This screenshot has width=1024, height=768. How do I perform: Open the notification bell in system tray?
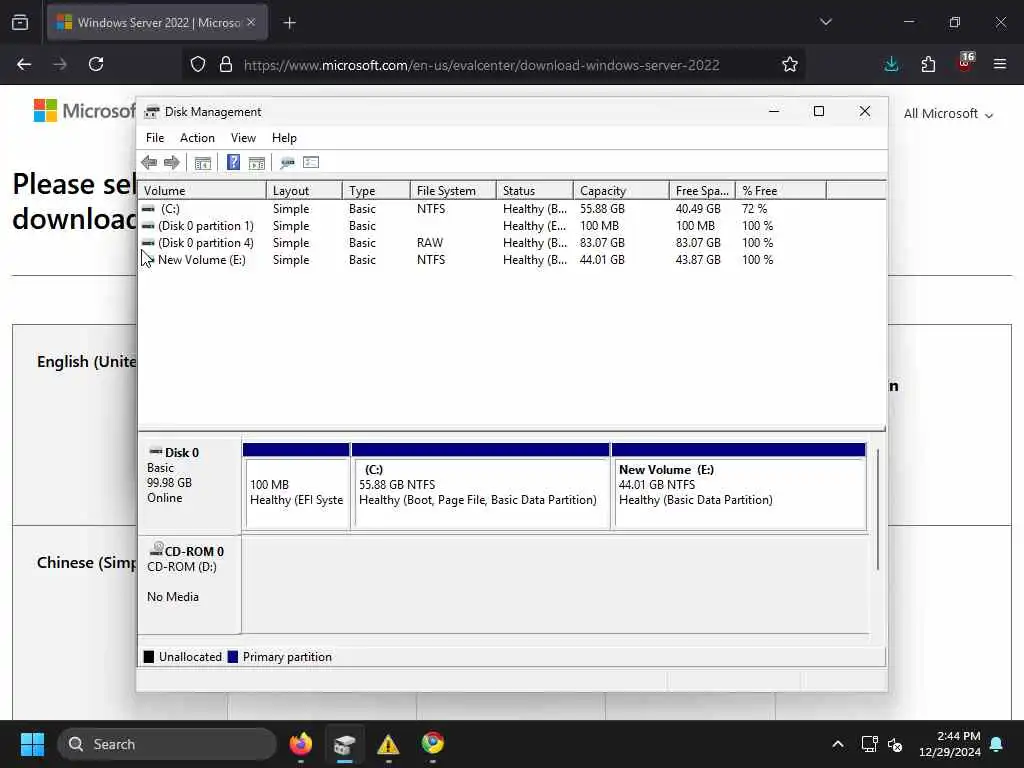tap(997, 744)
